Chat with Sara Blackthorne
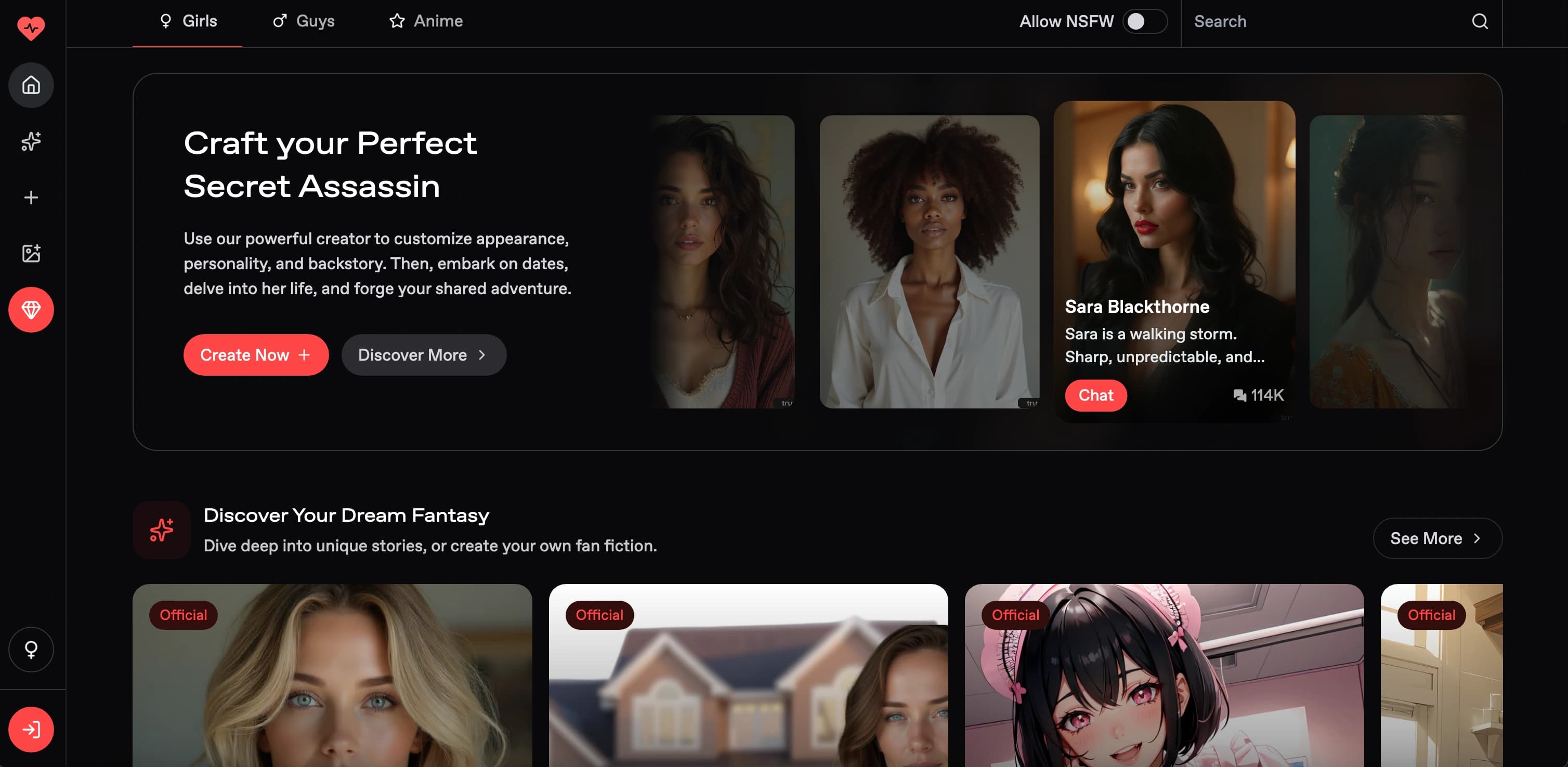The width and height of the screenshot is (1568, 767). pos(1095,395)
